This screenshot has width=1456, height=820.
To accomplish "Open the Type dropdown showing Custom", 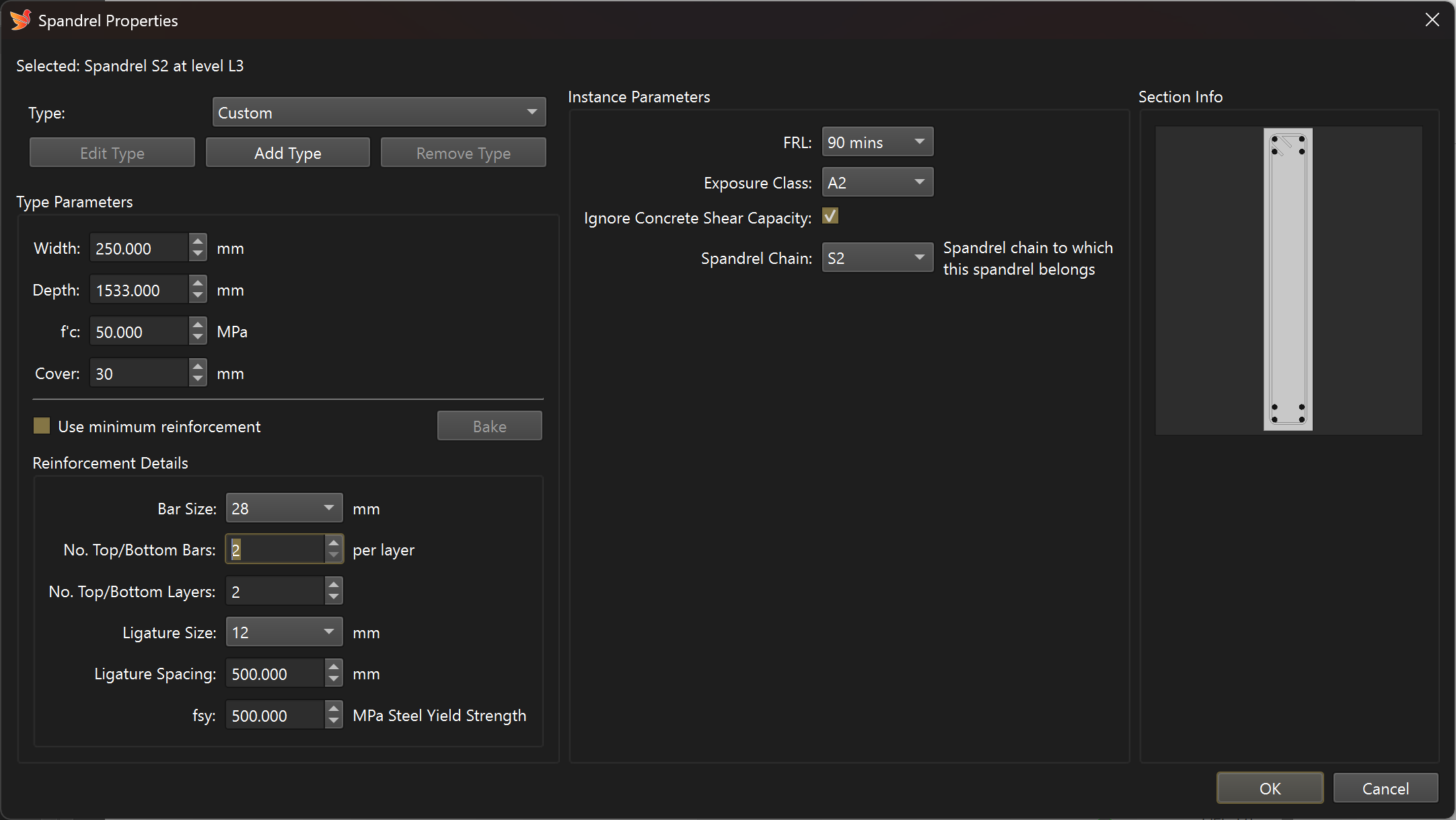I will pyautogui.click(x=379, y=112).
